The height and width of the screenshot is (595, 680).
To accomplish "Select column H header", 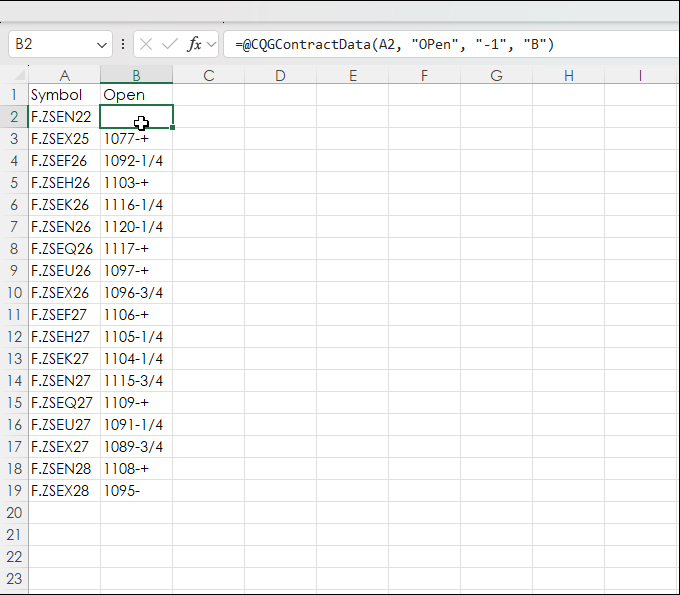I will click(568, 75).
